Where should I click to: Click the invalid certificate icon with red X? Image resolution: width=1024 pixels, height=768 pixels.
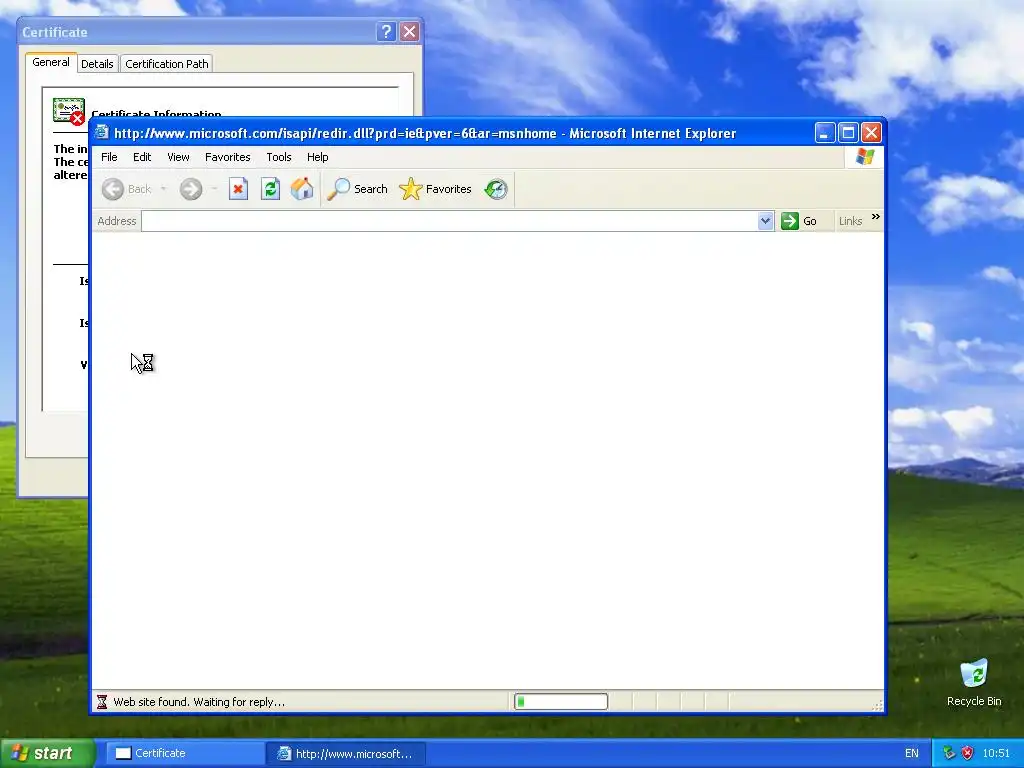pyautogui.click(x=69, y=110)
